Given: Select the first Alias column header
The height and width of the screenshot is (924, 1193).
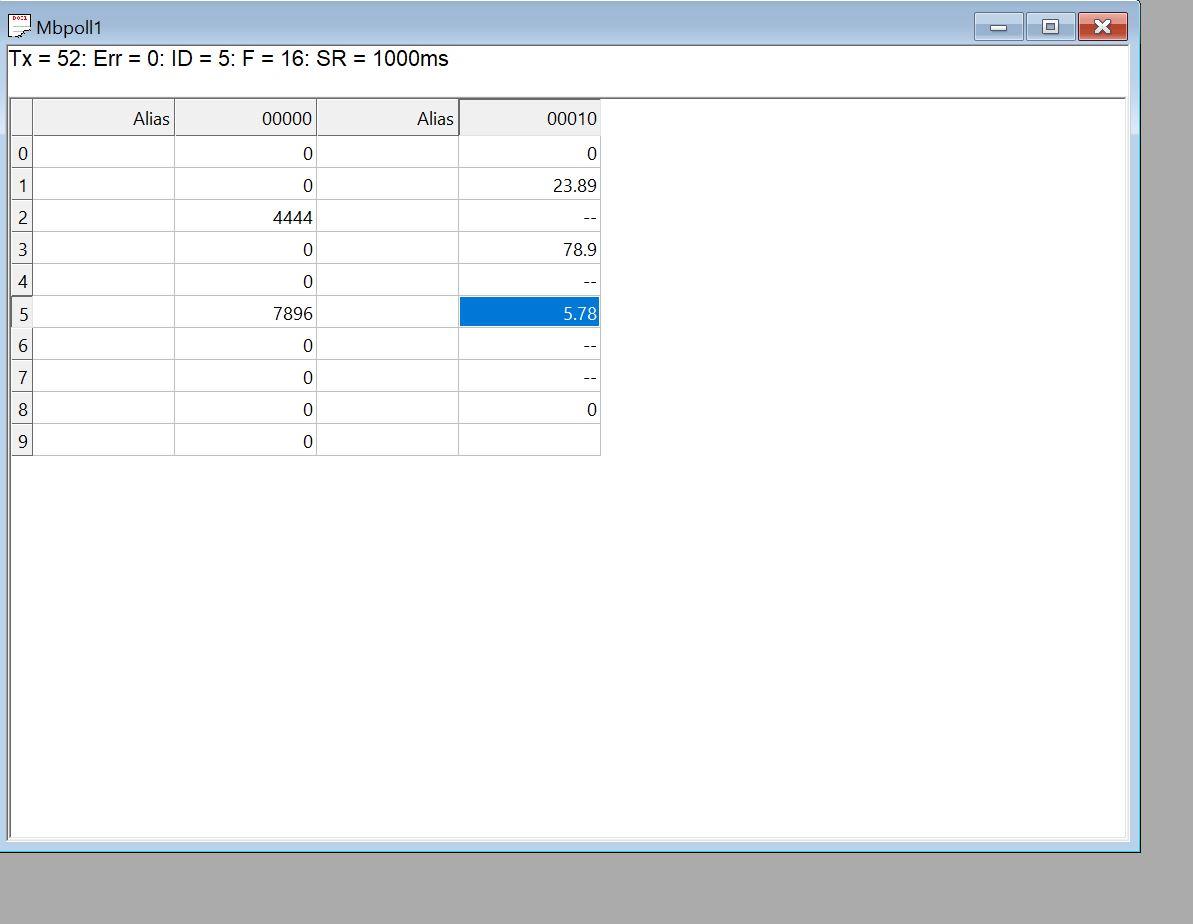Looking at the screenshot, I should pyautogui.click(x=104, y=117).
